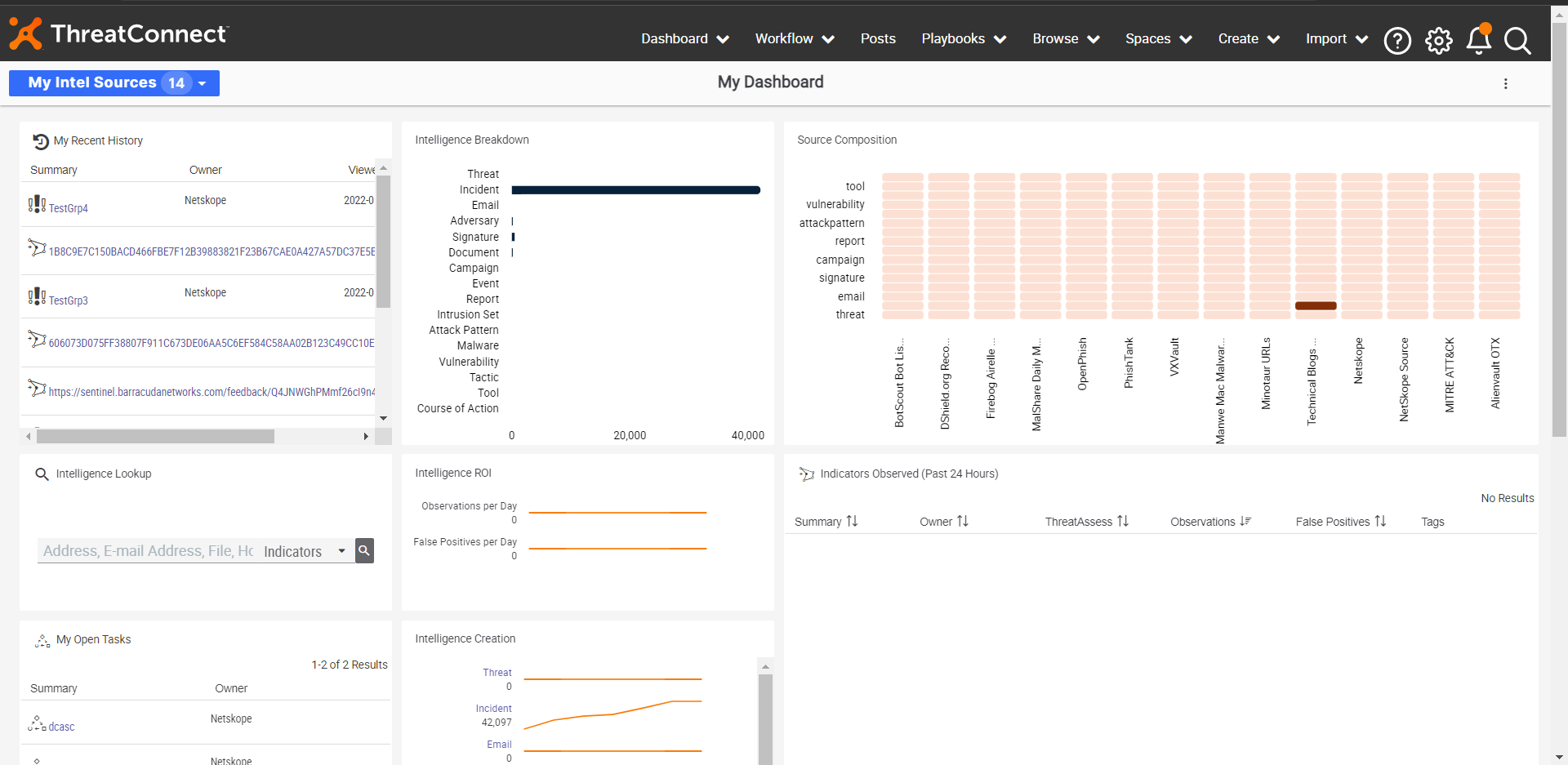The width and height of the screenshot is (1568, 765).
Task: Open the Indicators type dropdown in Intelligence Lookup
Action: (x=304, y=552)
